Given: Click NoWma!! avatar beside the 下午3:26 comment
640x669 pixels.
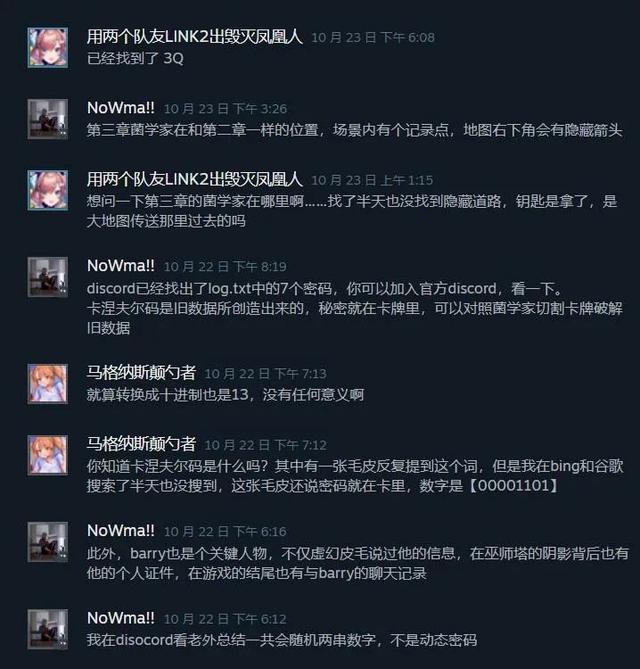Looking at the screenshot, I should tap(48, 119).
